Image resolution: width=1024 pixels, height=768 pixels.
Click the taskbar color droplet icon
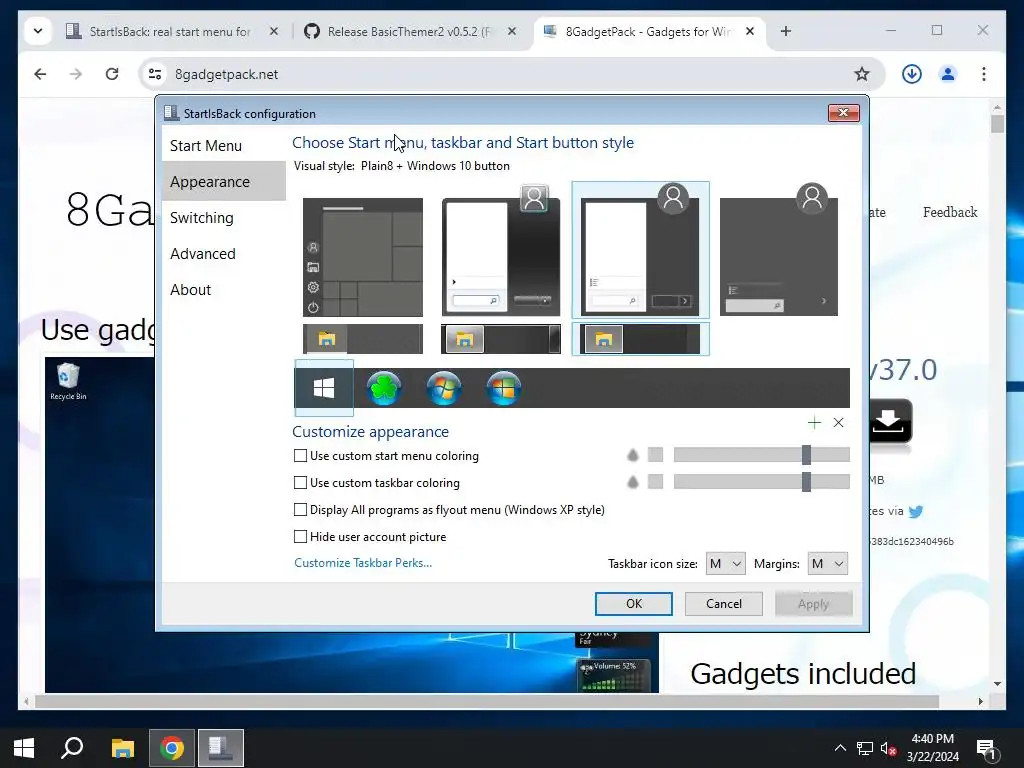point(632,482)
